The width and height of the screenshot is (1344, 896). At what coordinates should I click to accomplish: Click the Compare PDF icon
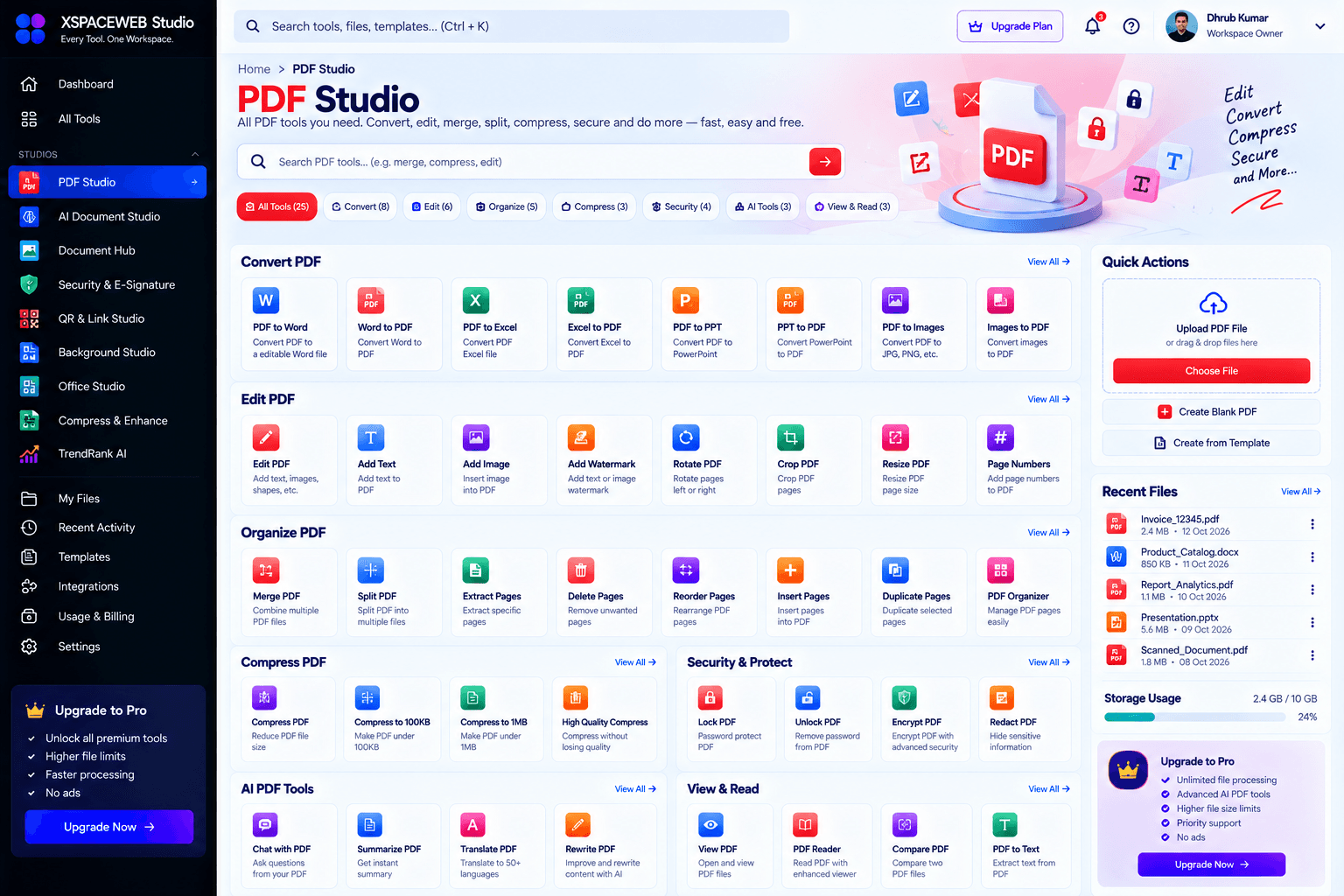905,824
